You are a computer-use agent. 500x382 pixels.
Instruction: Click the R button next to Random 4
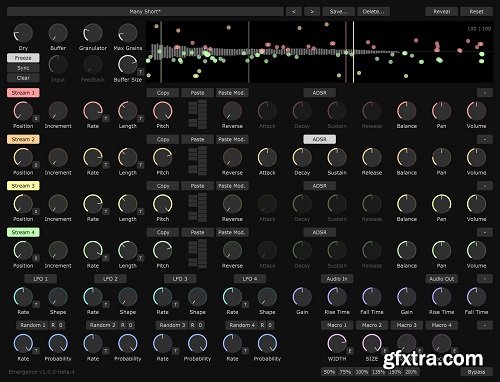(262, 325)
